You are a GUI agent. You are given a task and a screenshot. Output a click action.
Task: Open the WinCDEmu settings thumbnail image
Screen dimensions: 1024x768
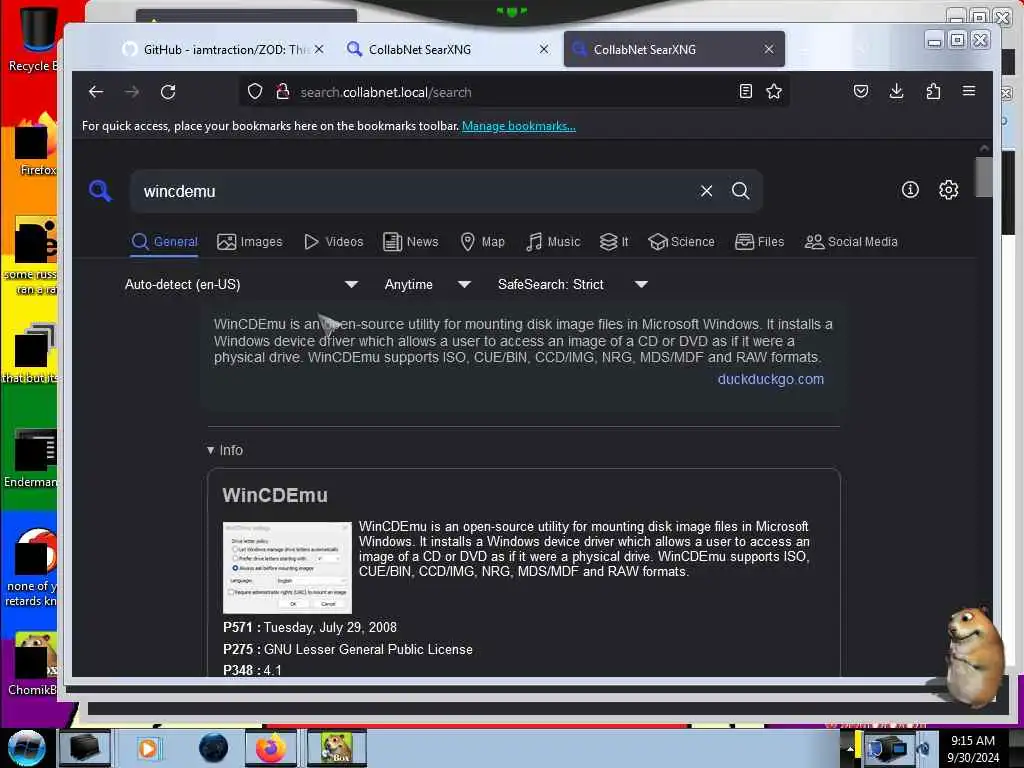(x=287, y=567)
